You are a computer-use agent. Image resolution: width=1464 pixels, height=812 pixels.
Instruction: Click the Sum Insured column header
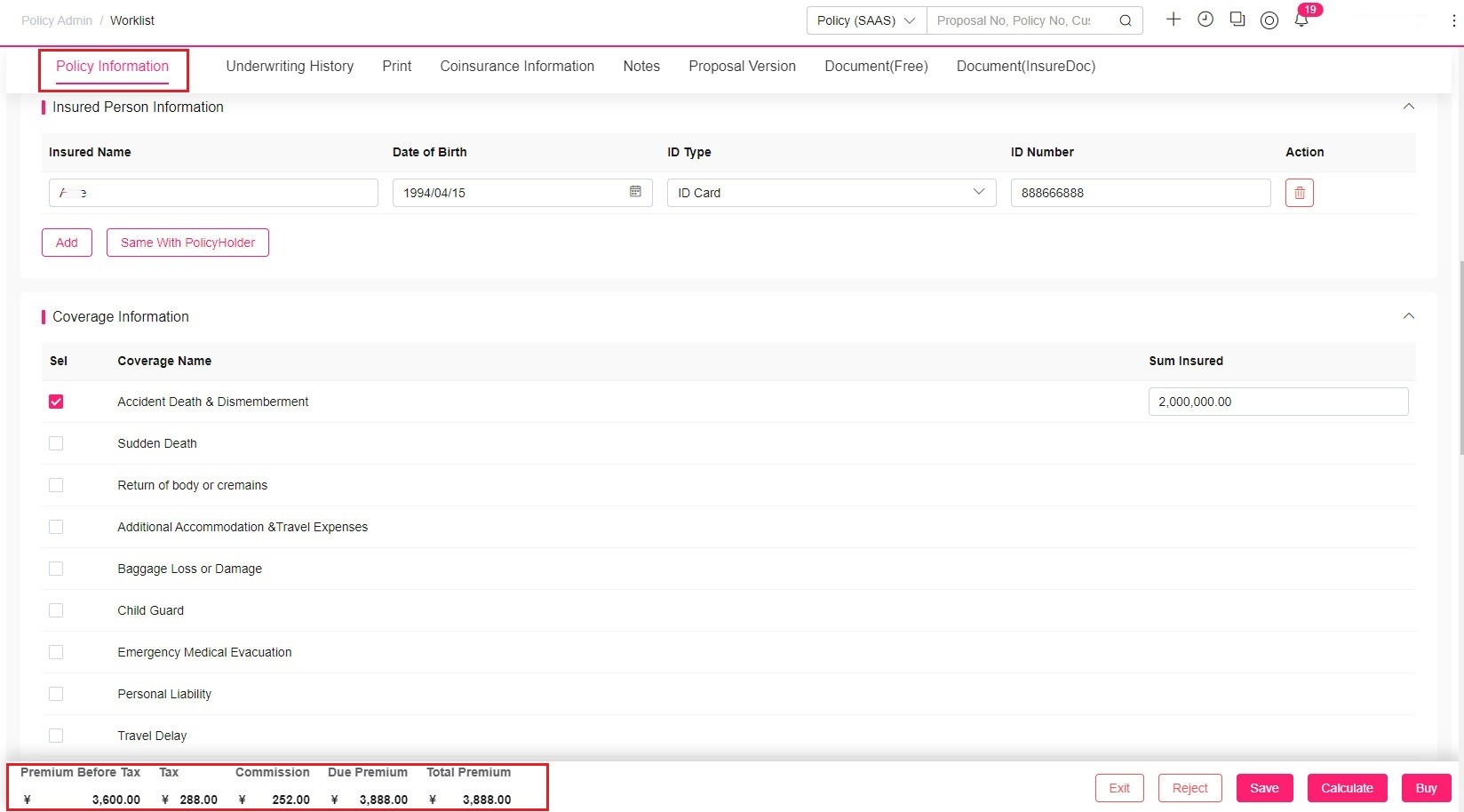tap(1186, 361)
